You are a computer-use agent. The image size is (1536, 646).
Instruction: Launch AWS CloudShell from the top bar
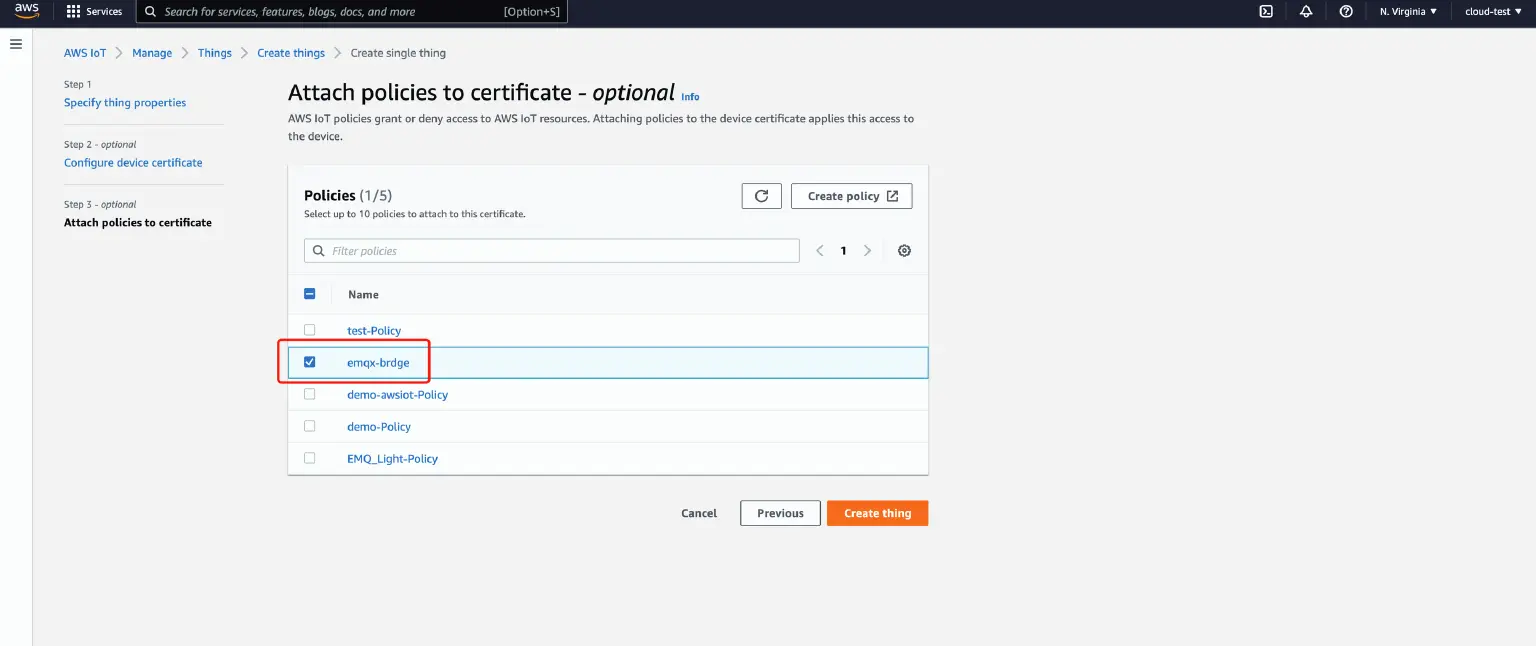coord(1266,11)
